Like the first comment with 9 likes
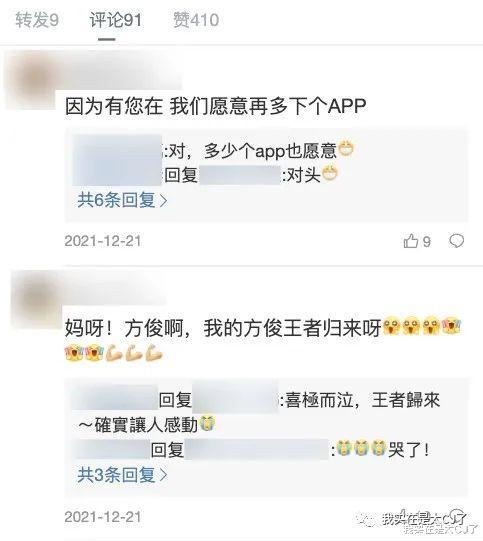The width and height of the screenshot is (483, 541). tap(417, 241)
